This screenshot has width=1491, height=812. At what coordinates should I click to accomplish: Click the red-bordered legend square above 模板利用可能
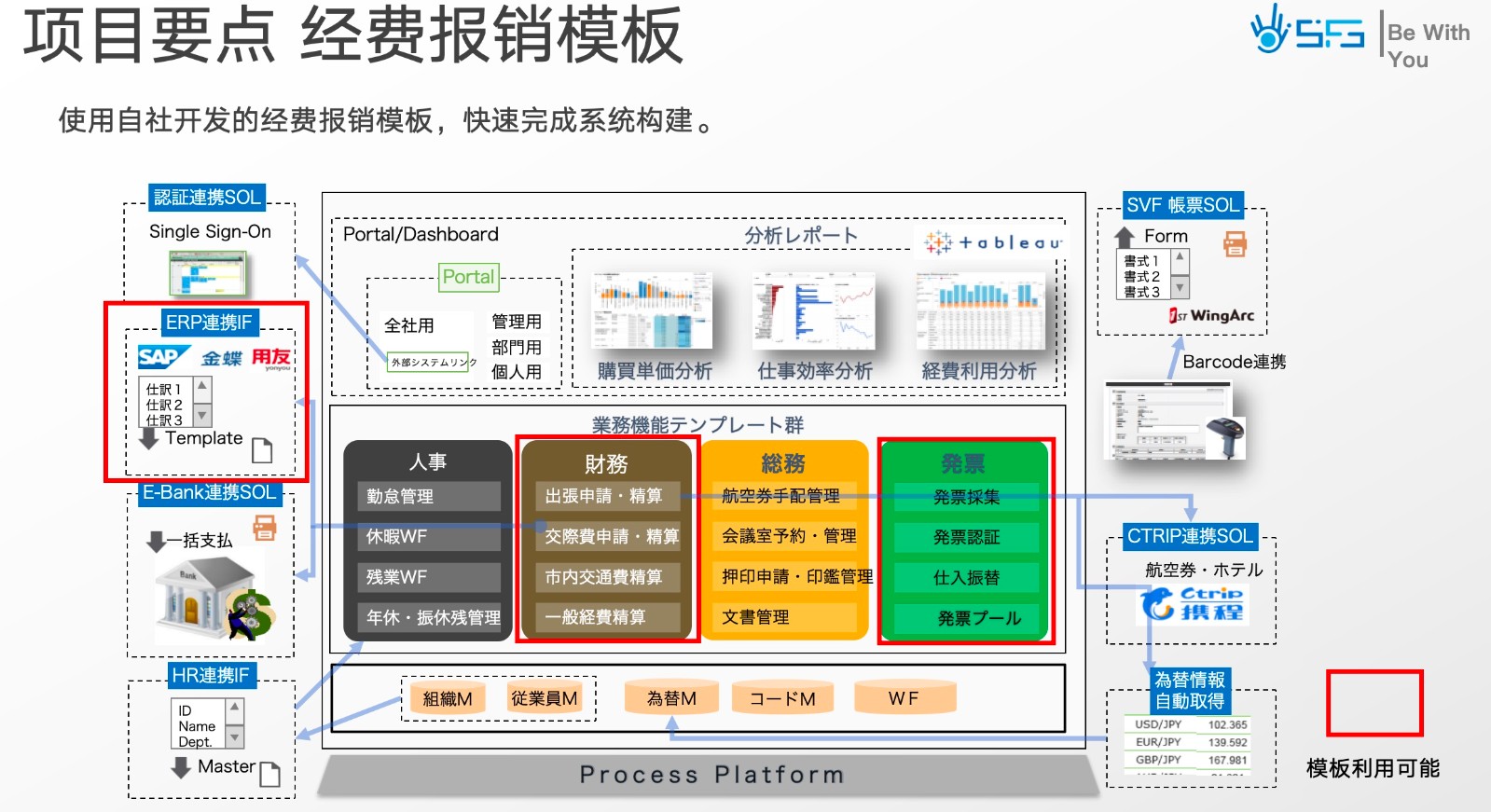1374,703
